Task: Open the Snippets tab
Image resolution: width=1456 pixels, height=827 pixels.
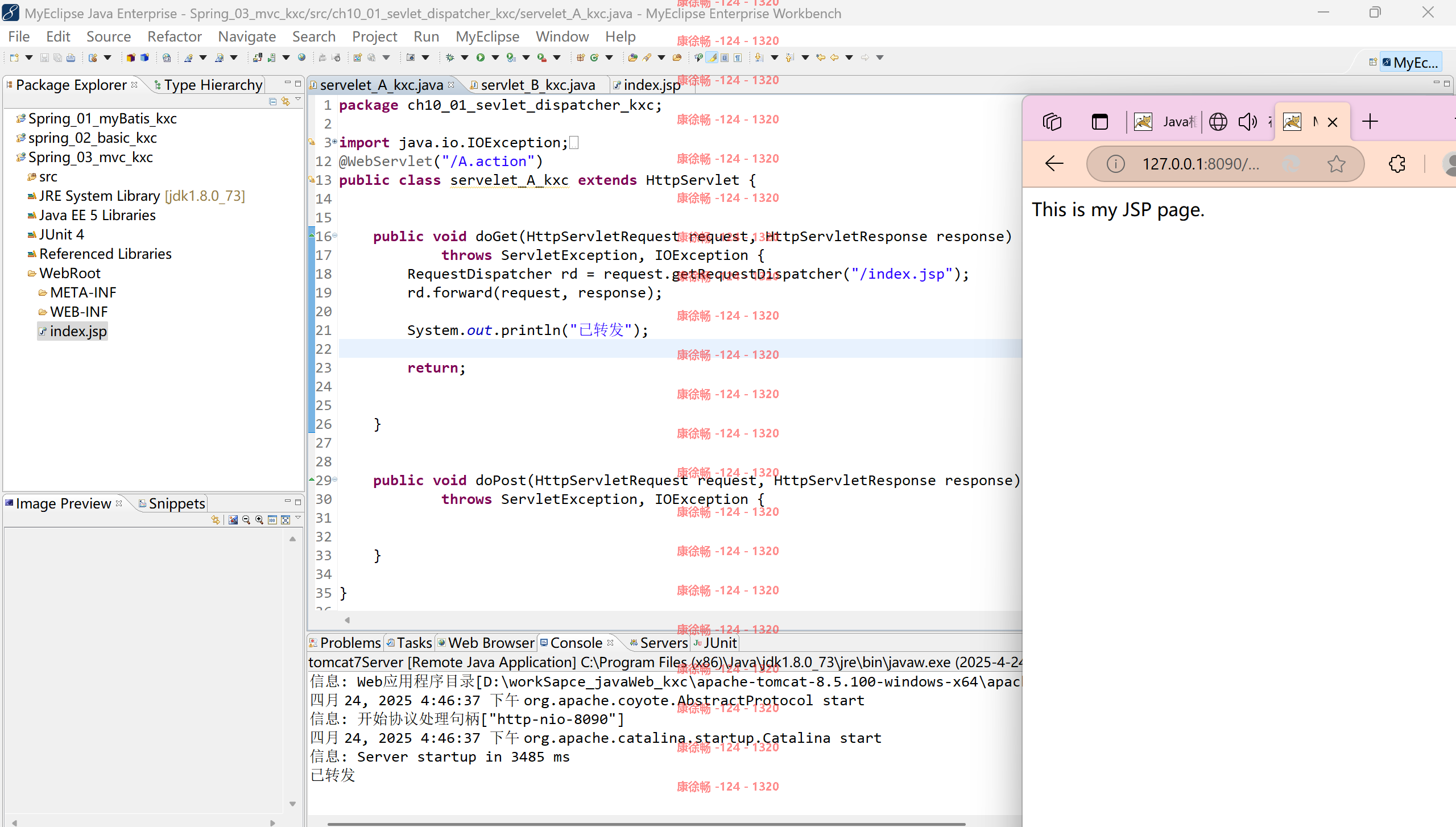Action: pos(172,503)
